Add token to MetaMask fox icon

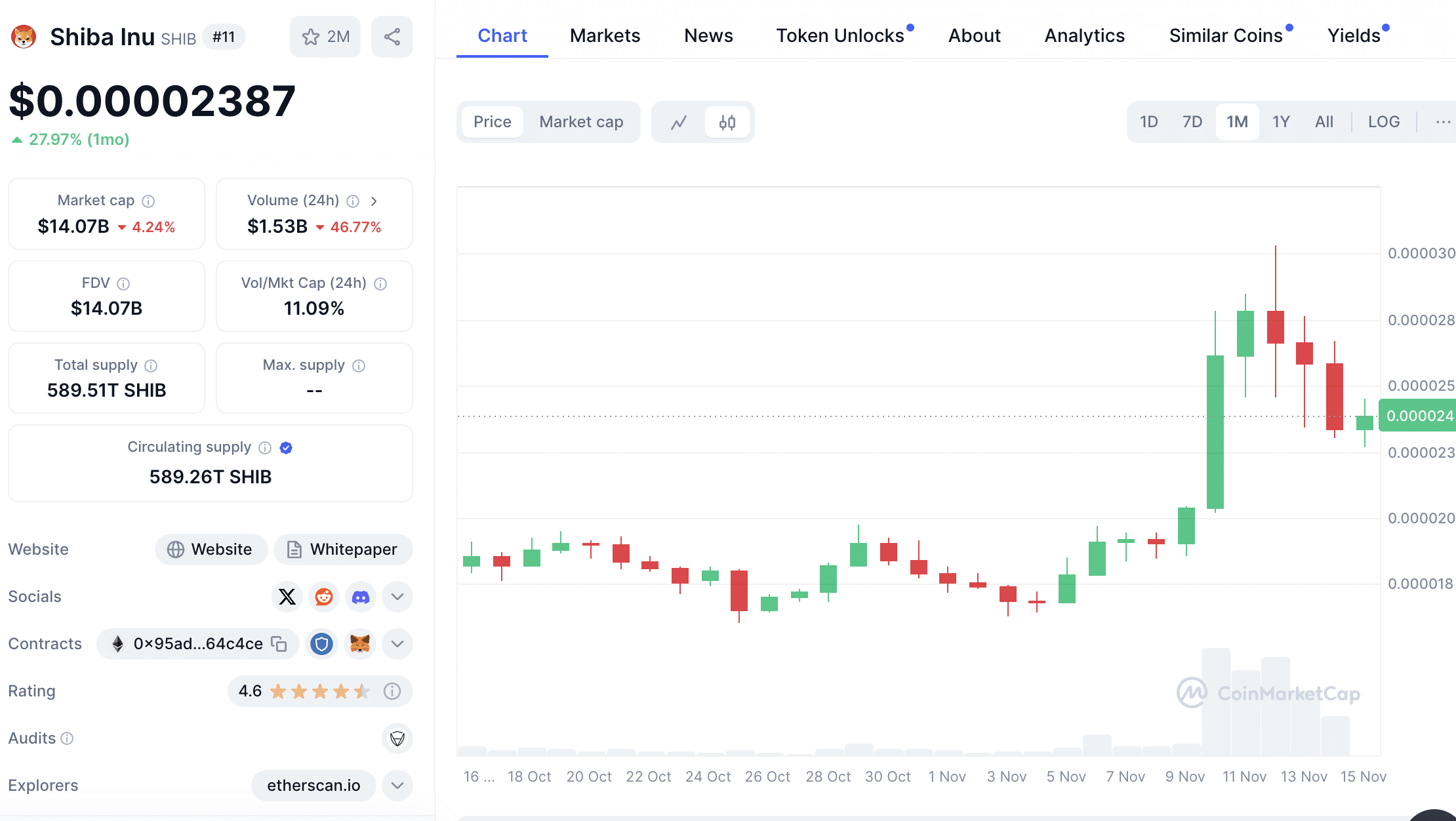(360, 644)
